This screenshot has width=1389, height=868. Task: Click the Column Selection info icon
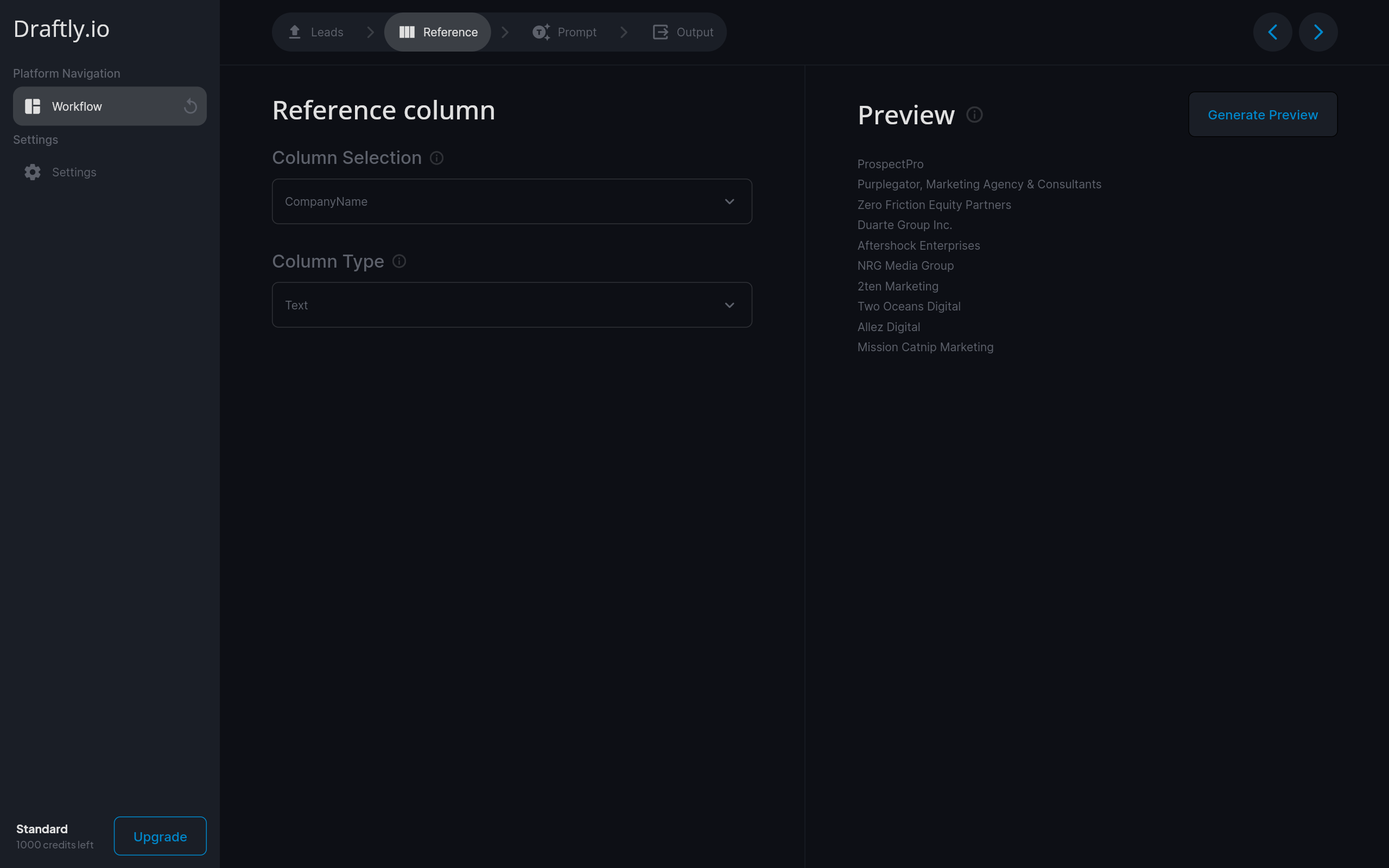coord(436,158)
